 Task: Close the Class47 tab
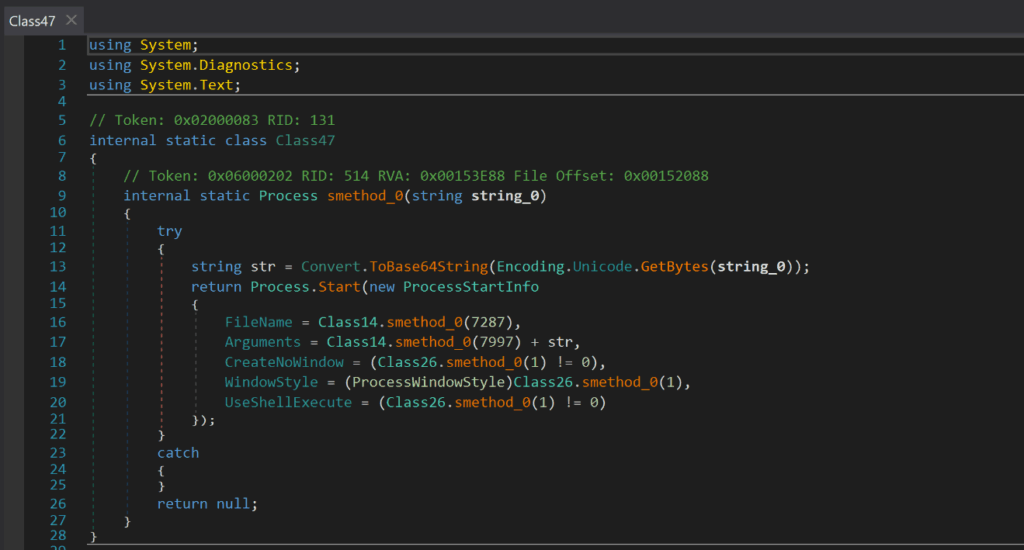coord(71,20)
